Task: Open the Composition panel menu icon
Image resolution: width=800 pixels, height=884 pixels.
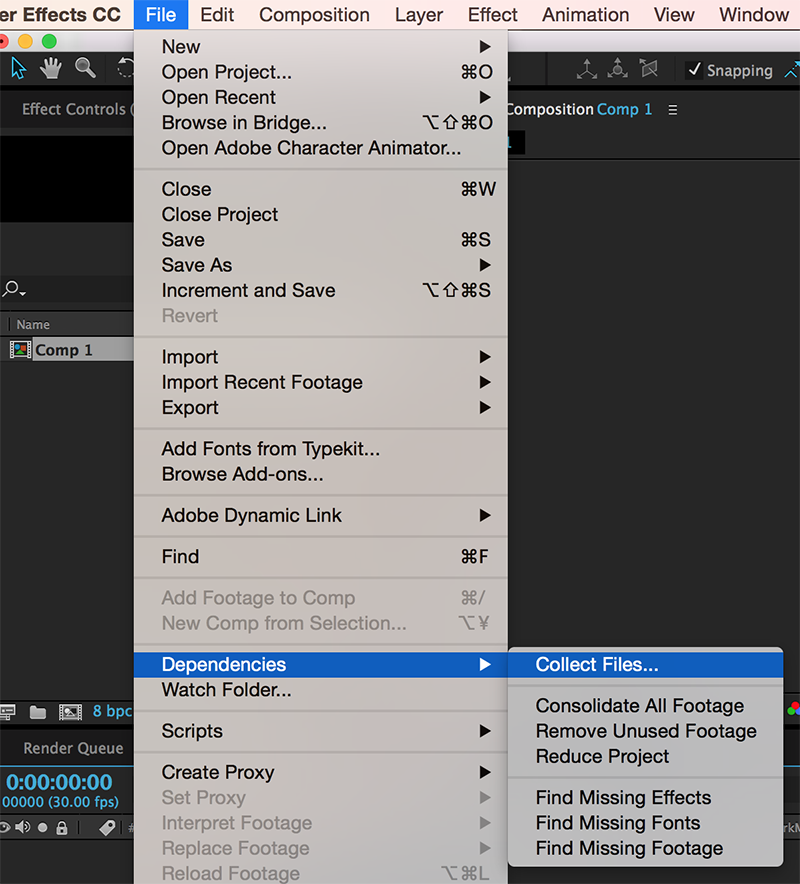Action: 673,110
